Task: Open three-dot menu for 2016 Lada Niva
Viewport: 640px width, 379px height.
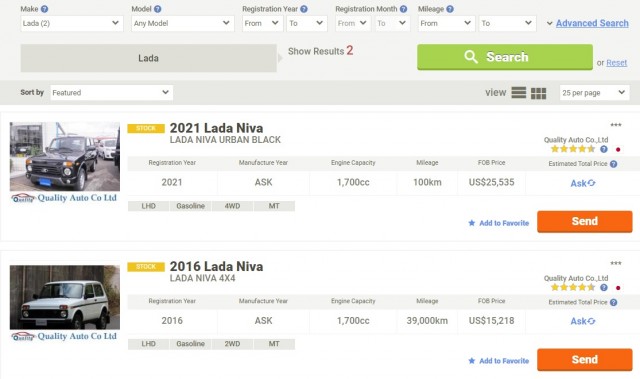Action: [x=616, y=263]
